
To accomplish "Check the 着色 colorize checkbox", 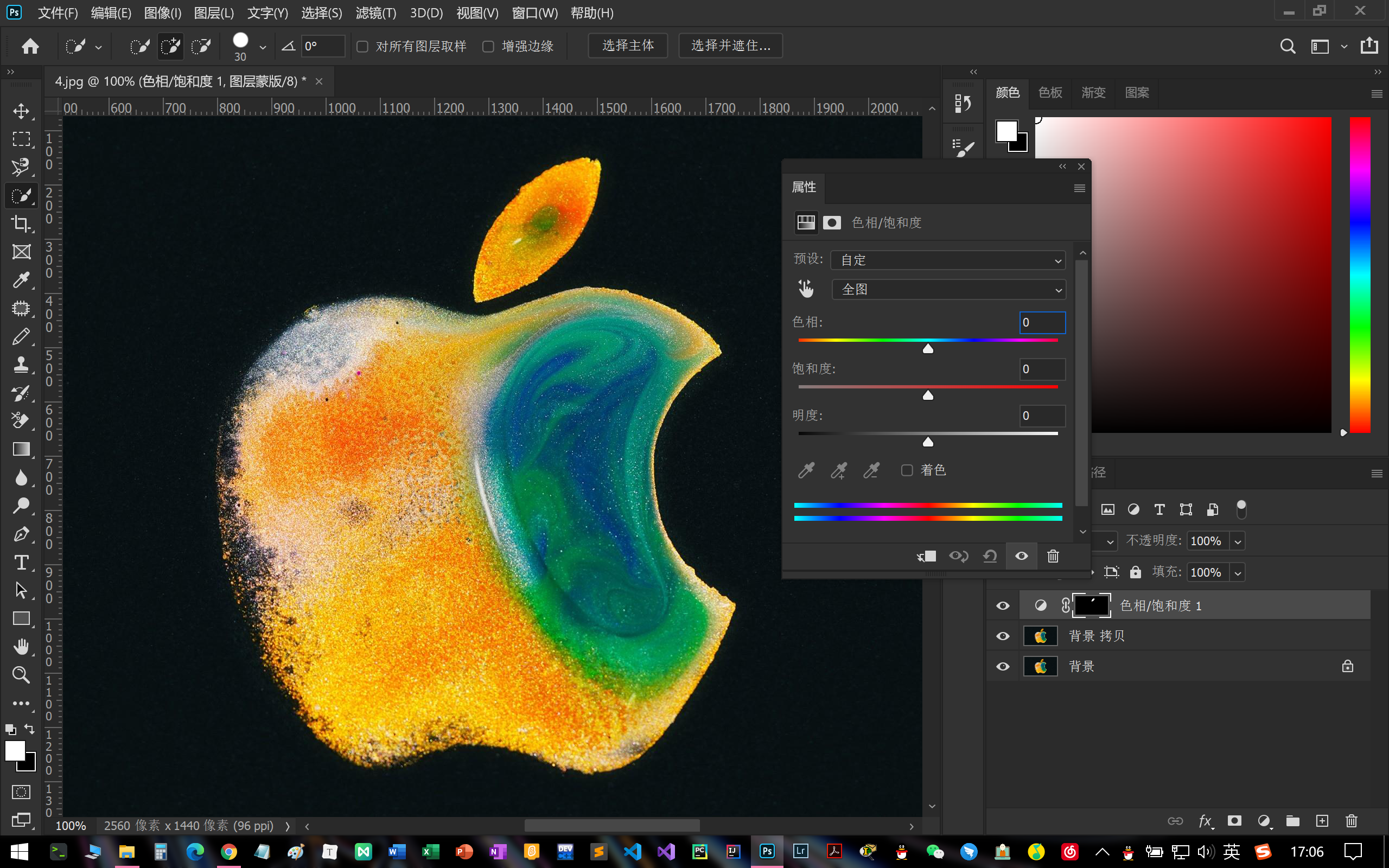I will click(x=907, y=470).
